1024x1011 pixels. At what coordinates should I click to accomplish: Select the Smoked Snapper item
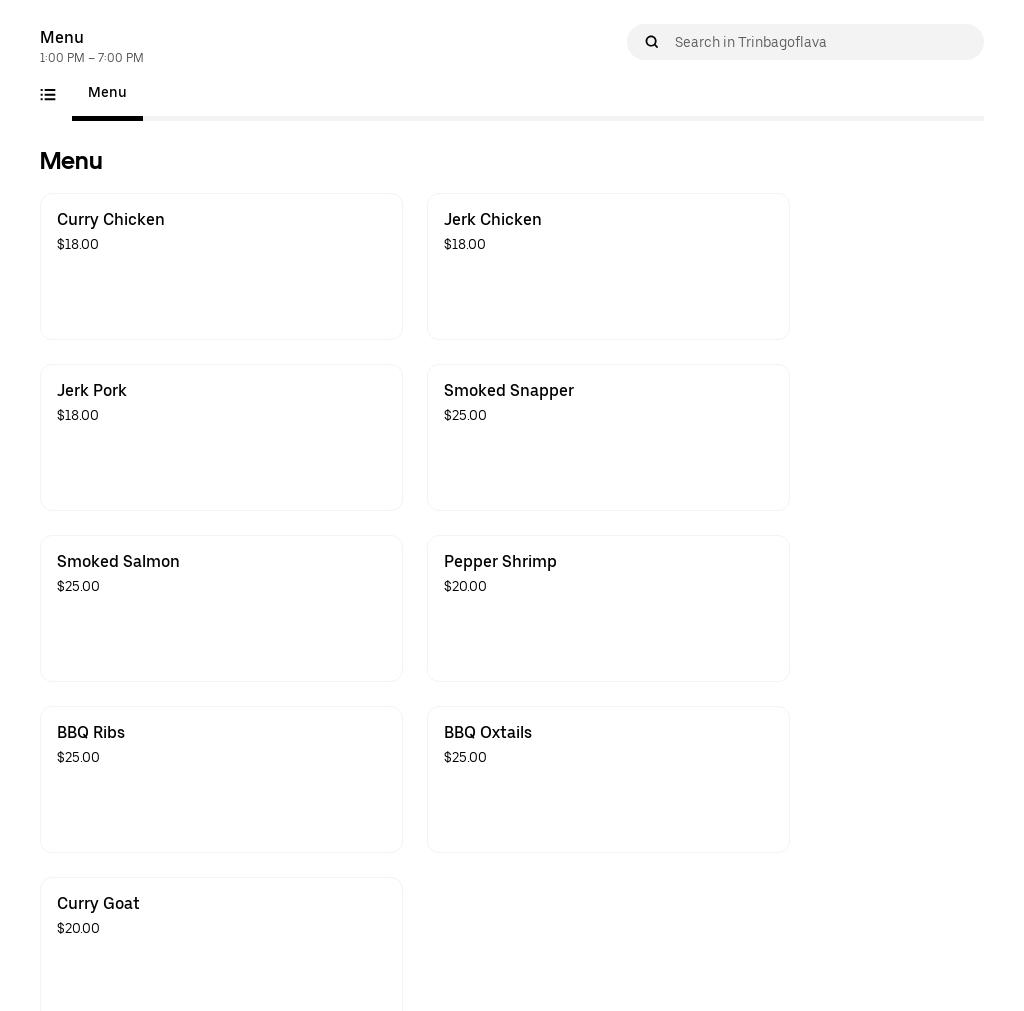[608, 438]
